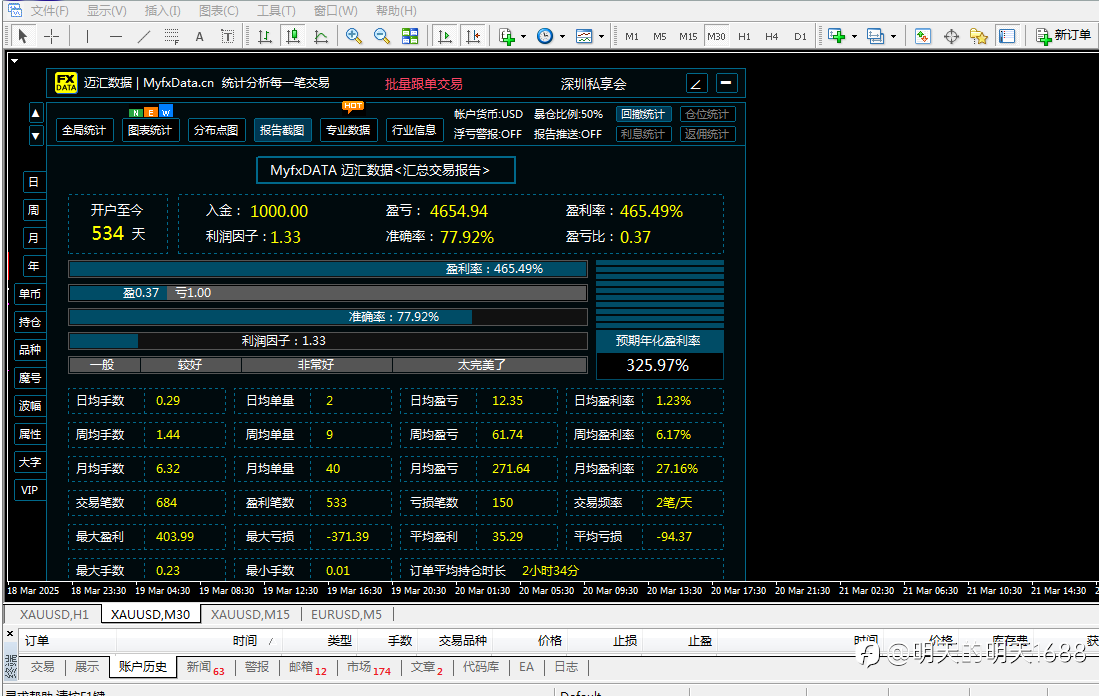Toggle 利息统计 option

point(643,134)
